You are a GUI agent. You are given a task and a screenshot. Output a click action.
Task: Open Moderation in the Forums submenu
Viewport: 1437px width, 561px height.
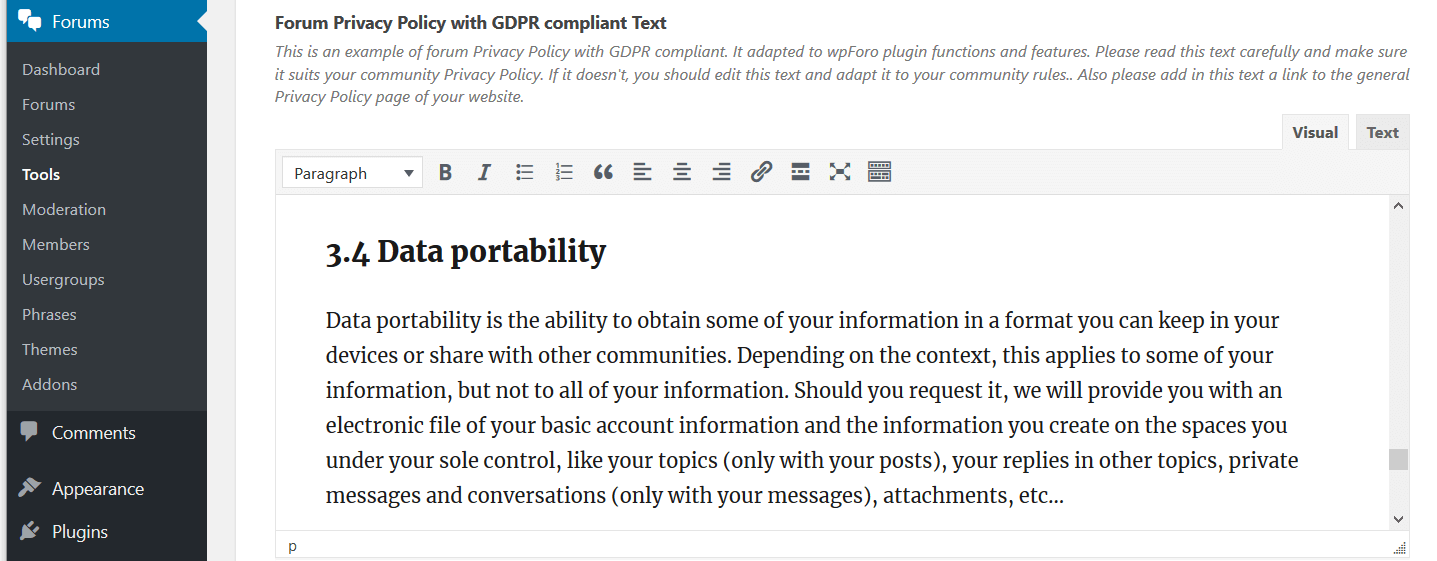pyautogui.click(x=64, y=209)
